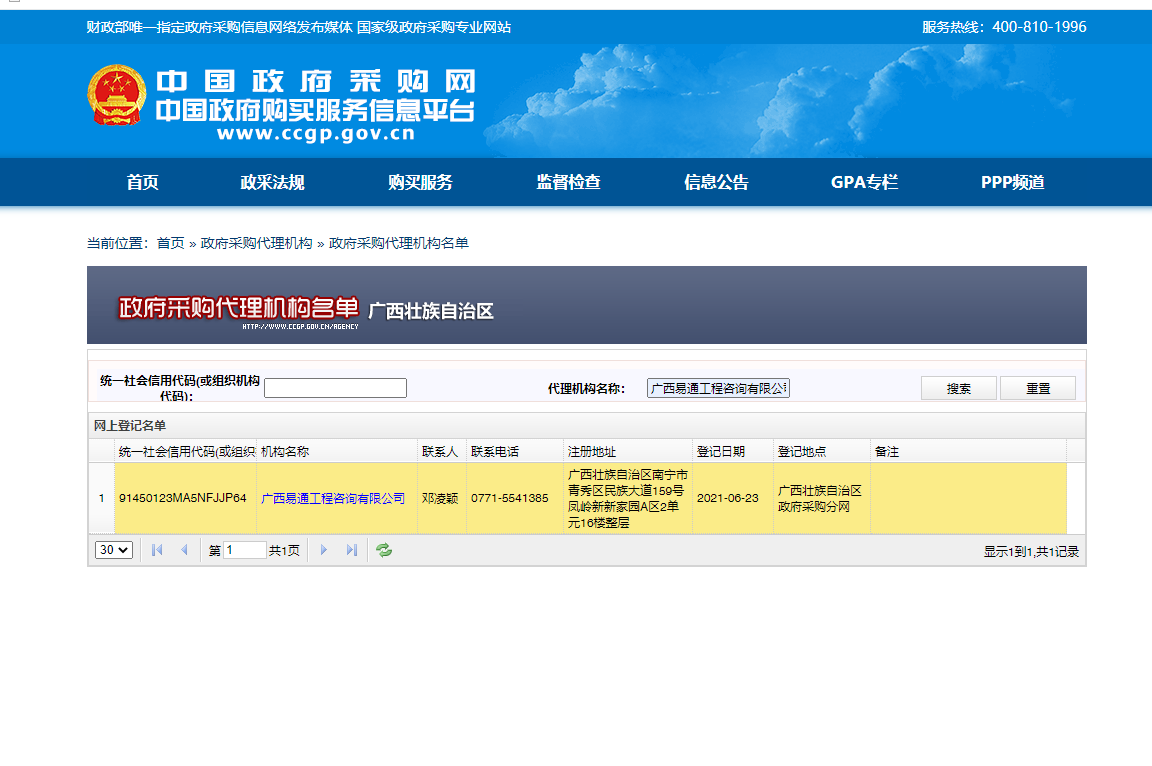Click the social credit code input field
This screenshot has width=1152, height=766.
(335, 387)
